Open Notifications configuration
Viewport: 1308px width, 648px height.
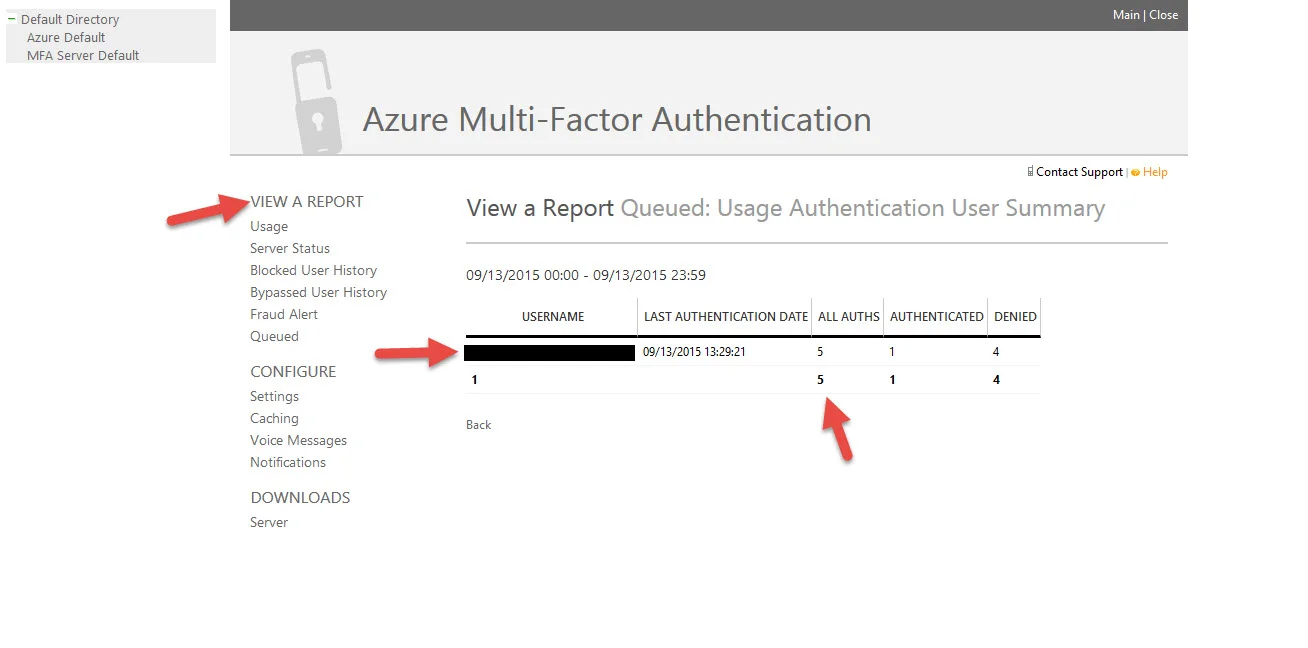[x=288, y=462]
